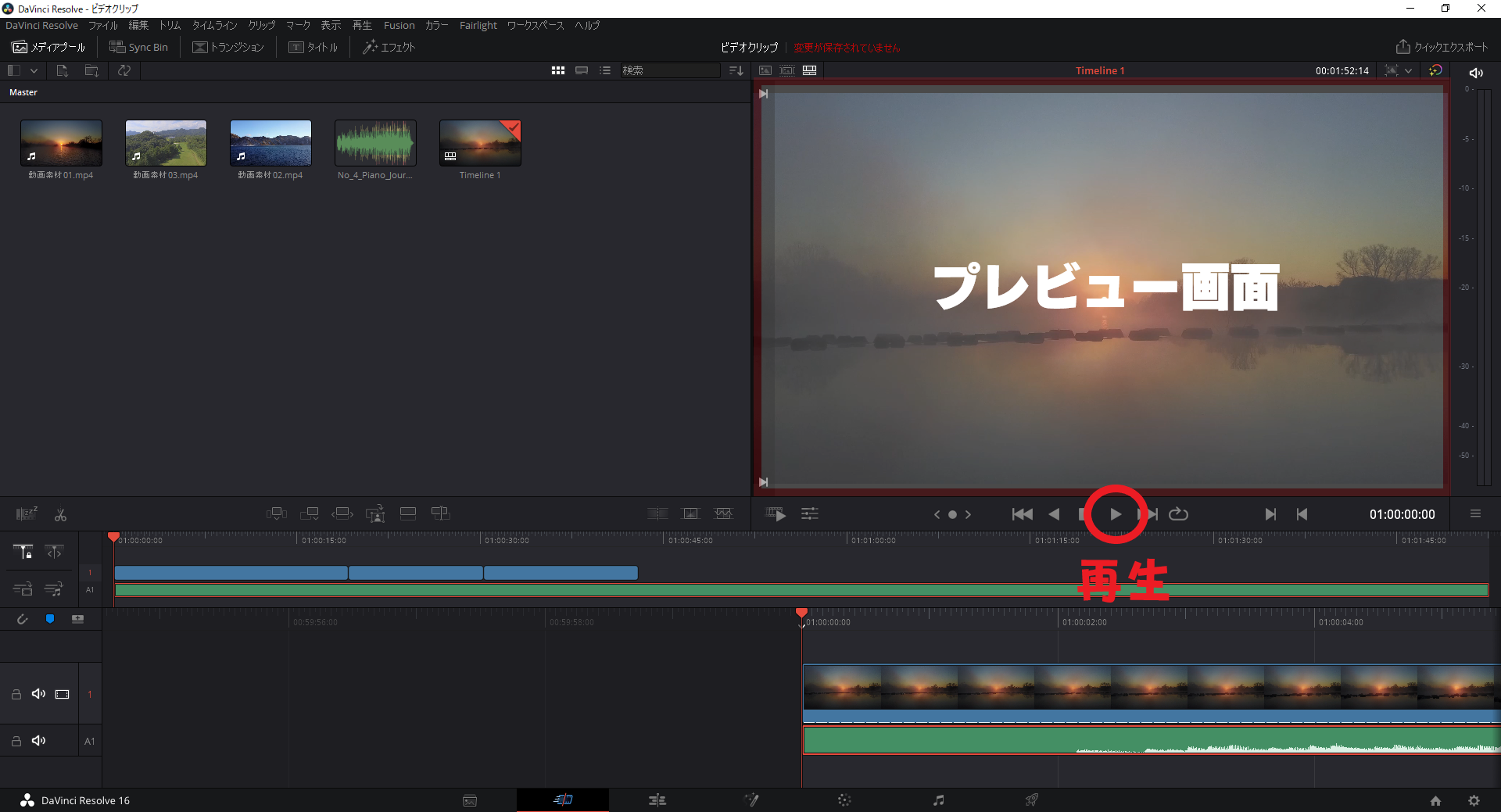Click クイックエクスポート button

[1442, 47]
